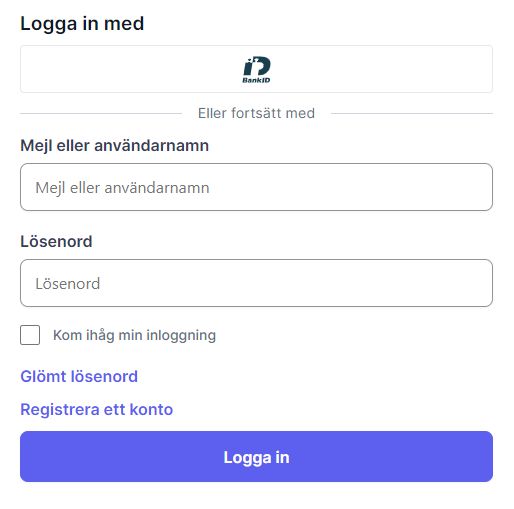Image resolution: width=514 pixels, height=509 pixels.
Task: Select the grey Lösenord placeholder text
Action: [68, 284]
